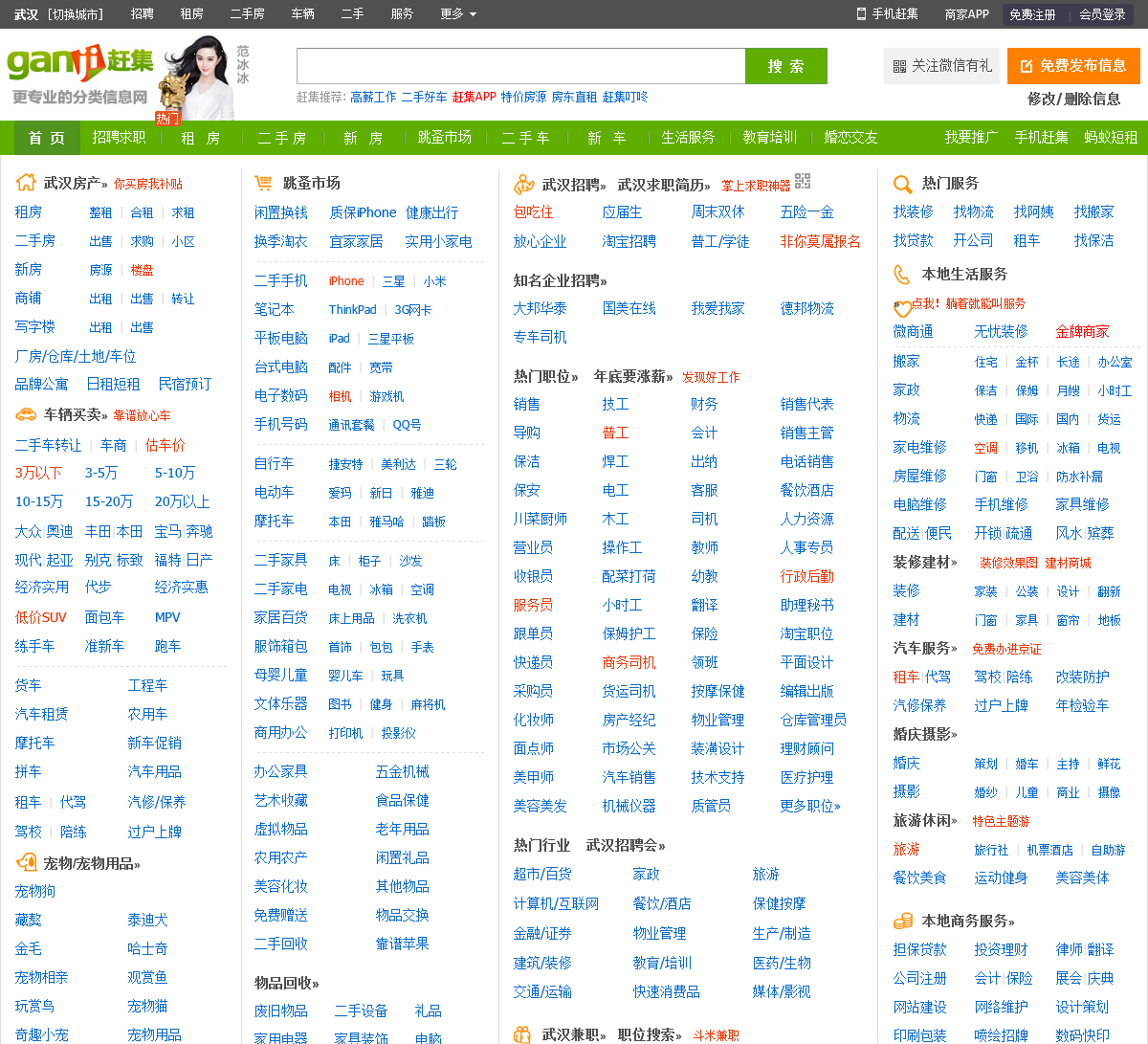Click 3万以下 price range link
Viewport: 1148px width, 1044px height.
(x=38, y=473)
